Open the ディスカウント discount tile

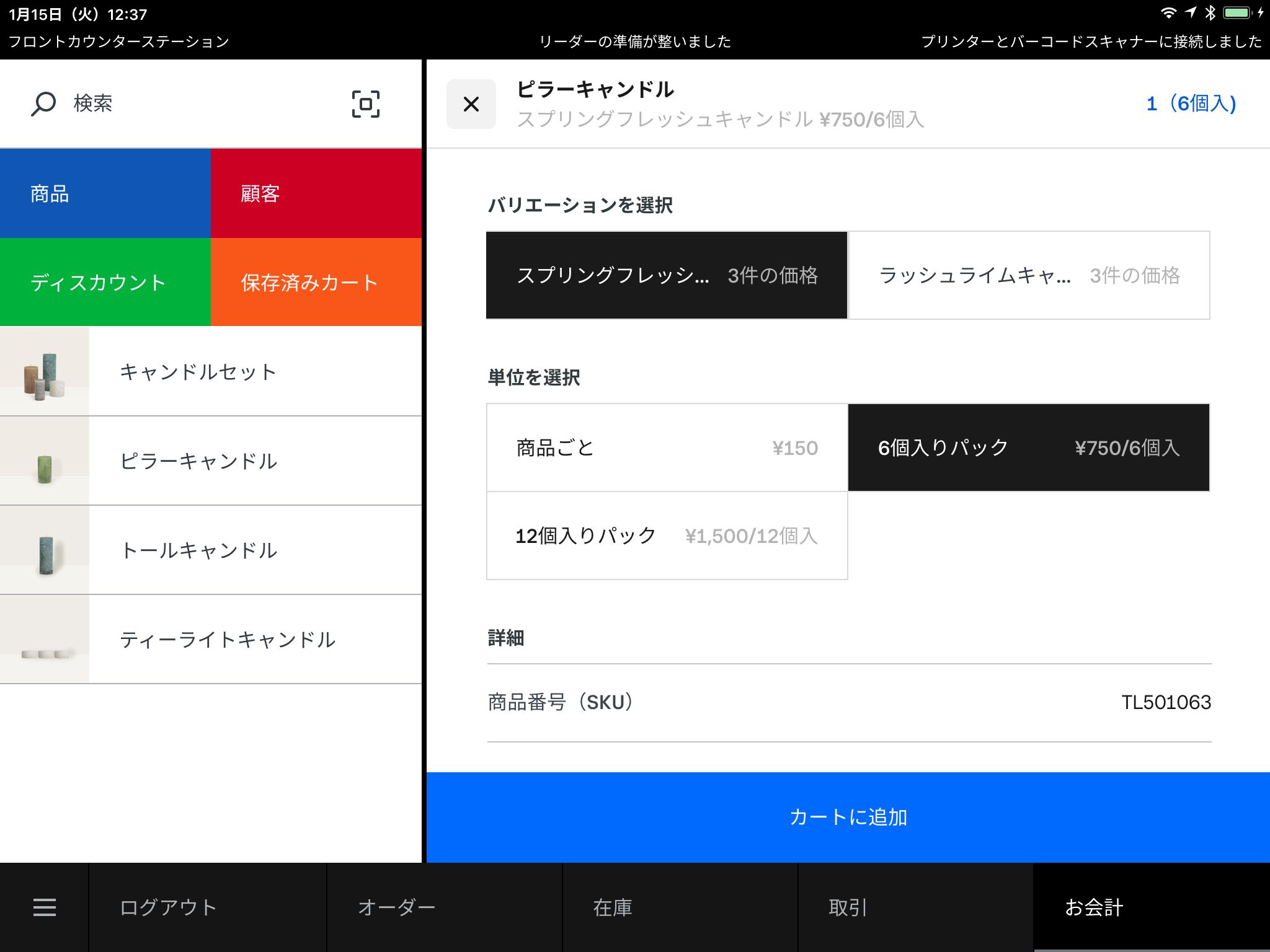(x=105, y=282)
